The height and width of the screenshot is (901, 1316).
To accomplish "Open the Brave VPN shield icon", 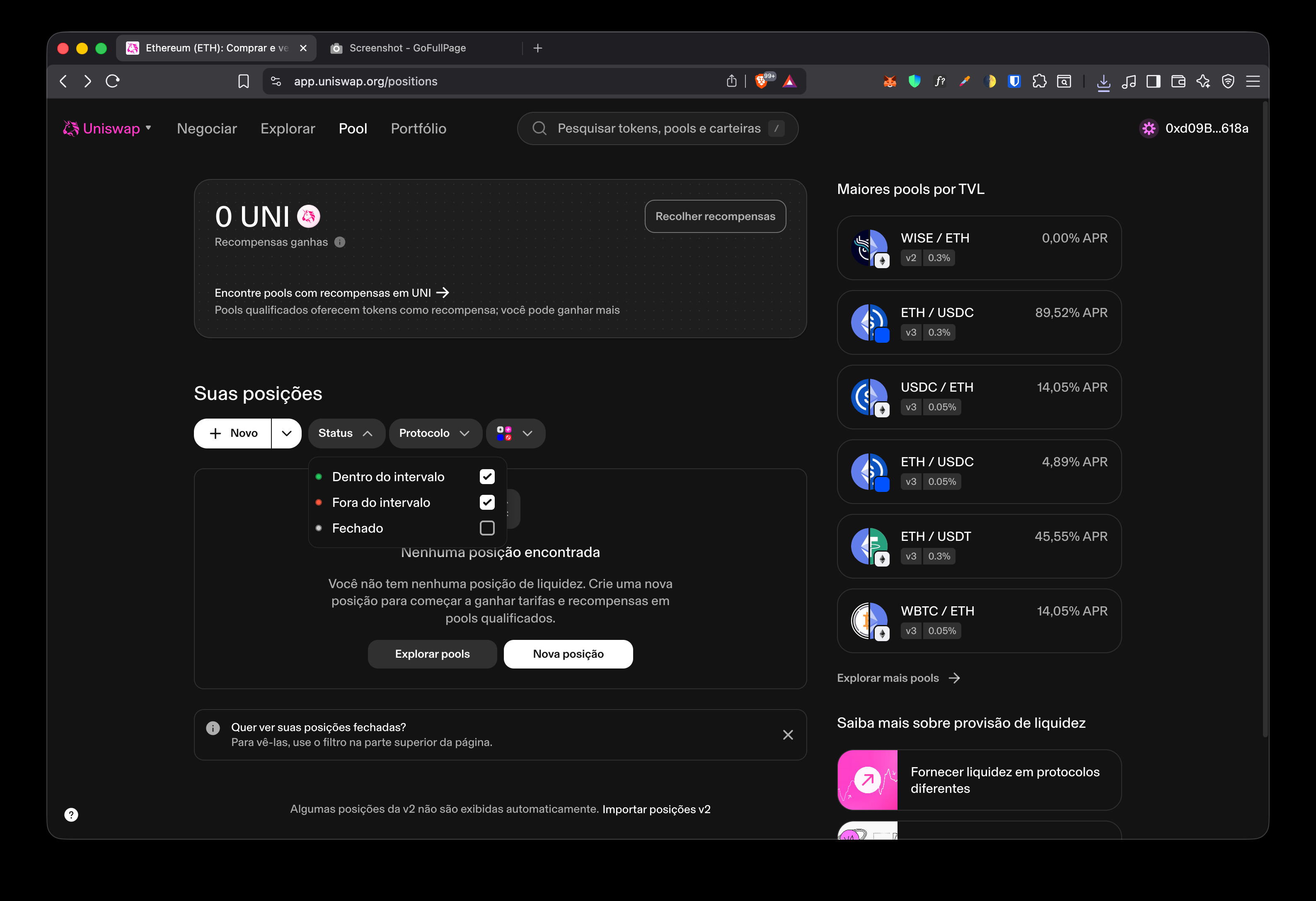I will 1228,82.
